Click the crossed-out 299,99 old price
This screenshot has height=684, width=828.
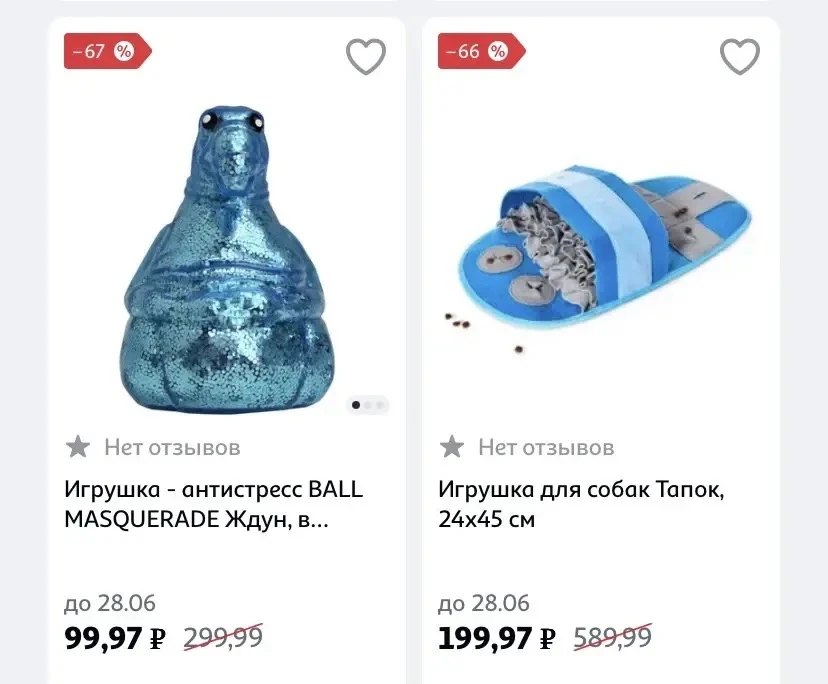tap(223, 638)
